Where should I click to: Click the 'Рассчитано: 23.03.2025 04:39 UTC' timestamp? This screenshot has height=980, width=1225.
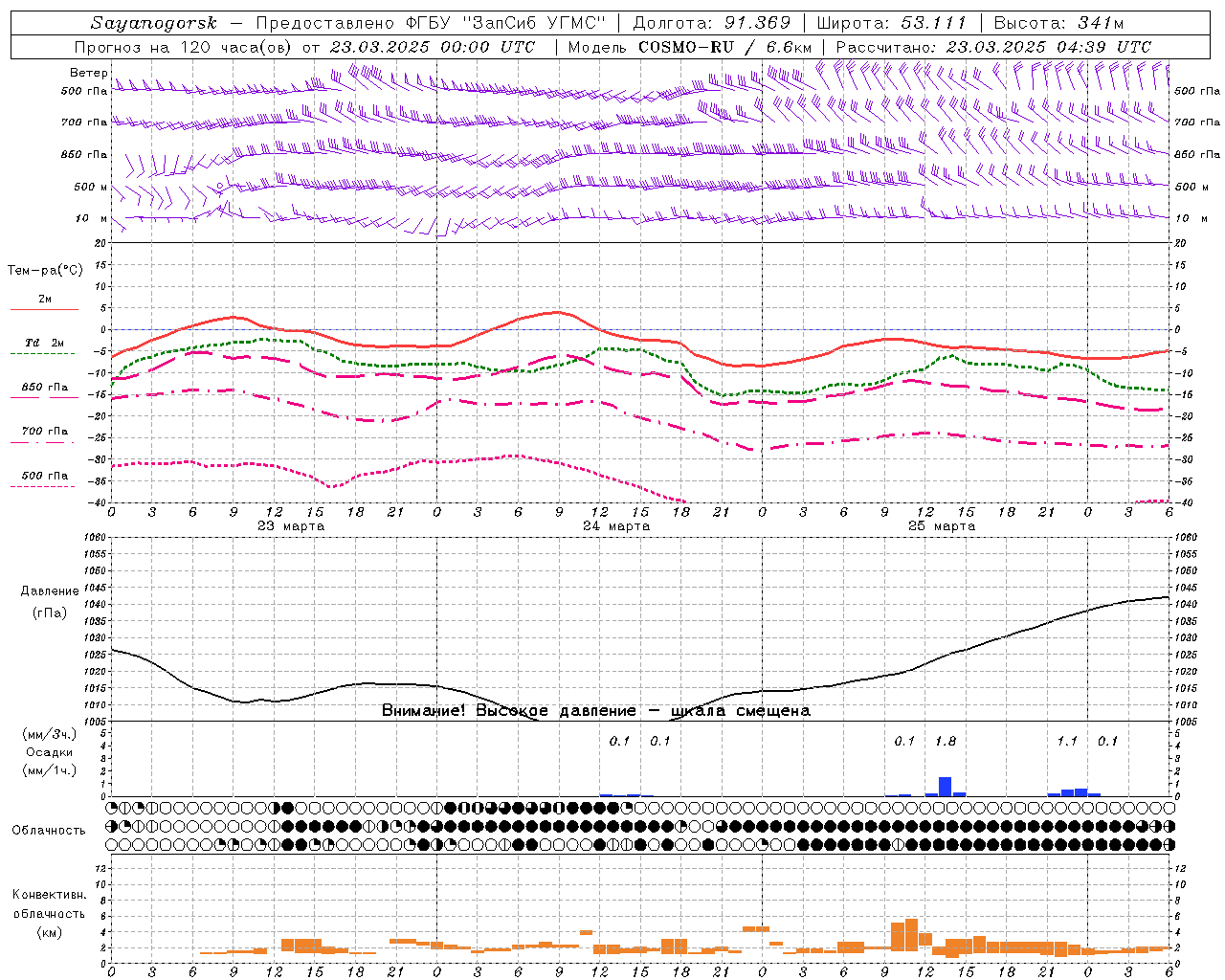click(993, 47)
